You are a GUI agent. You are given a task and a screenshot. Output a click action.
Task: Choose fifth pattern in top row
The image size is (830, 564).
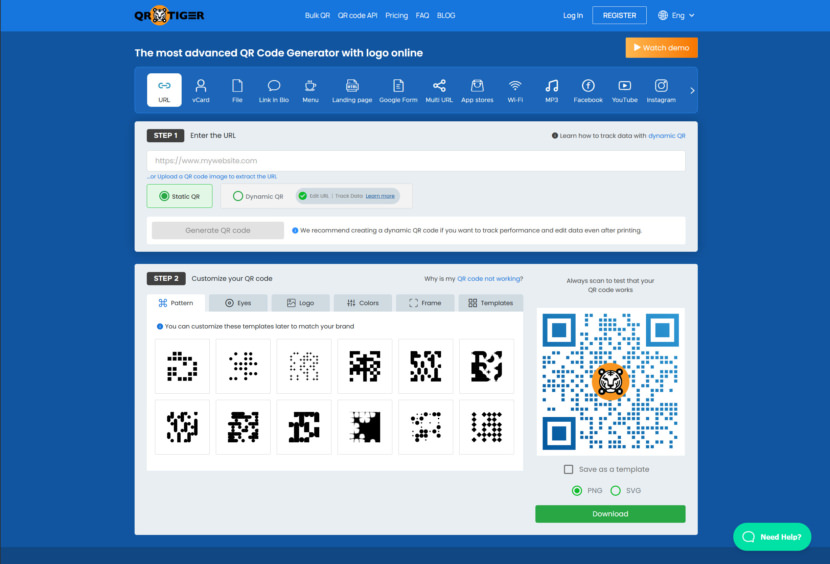[426, 366]
